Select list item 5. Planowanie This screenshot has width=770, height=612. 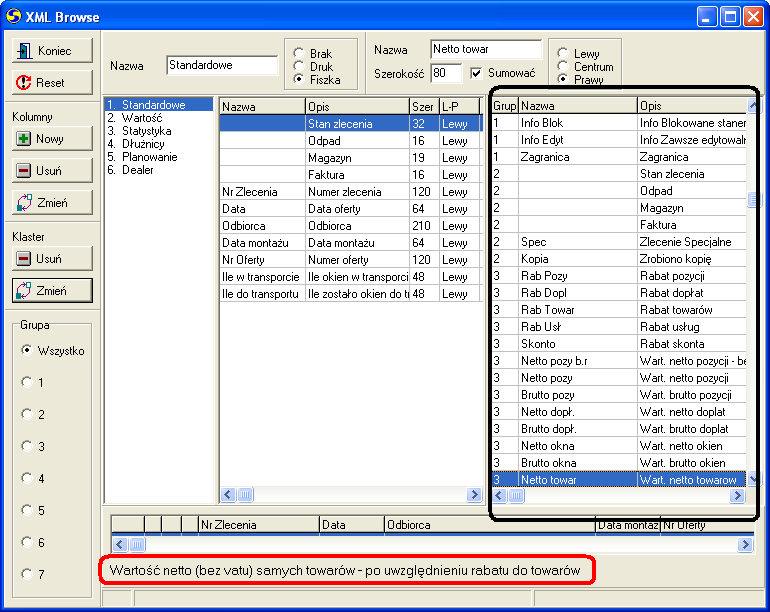click(159, 157)
